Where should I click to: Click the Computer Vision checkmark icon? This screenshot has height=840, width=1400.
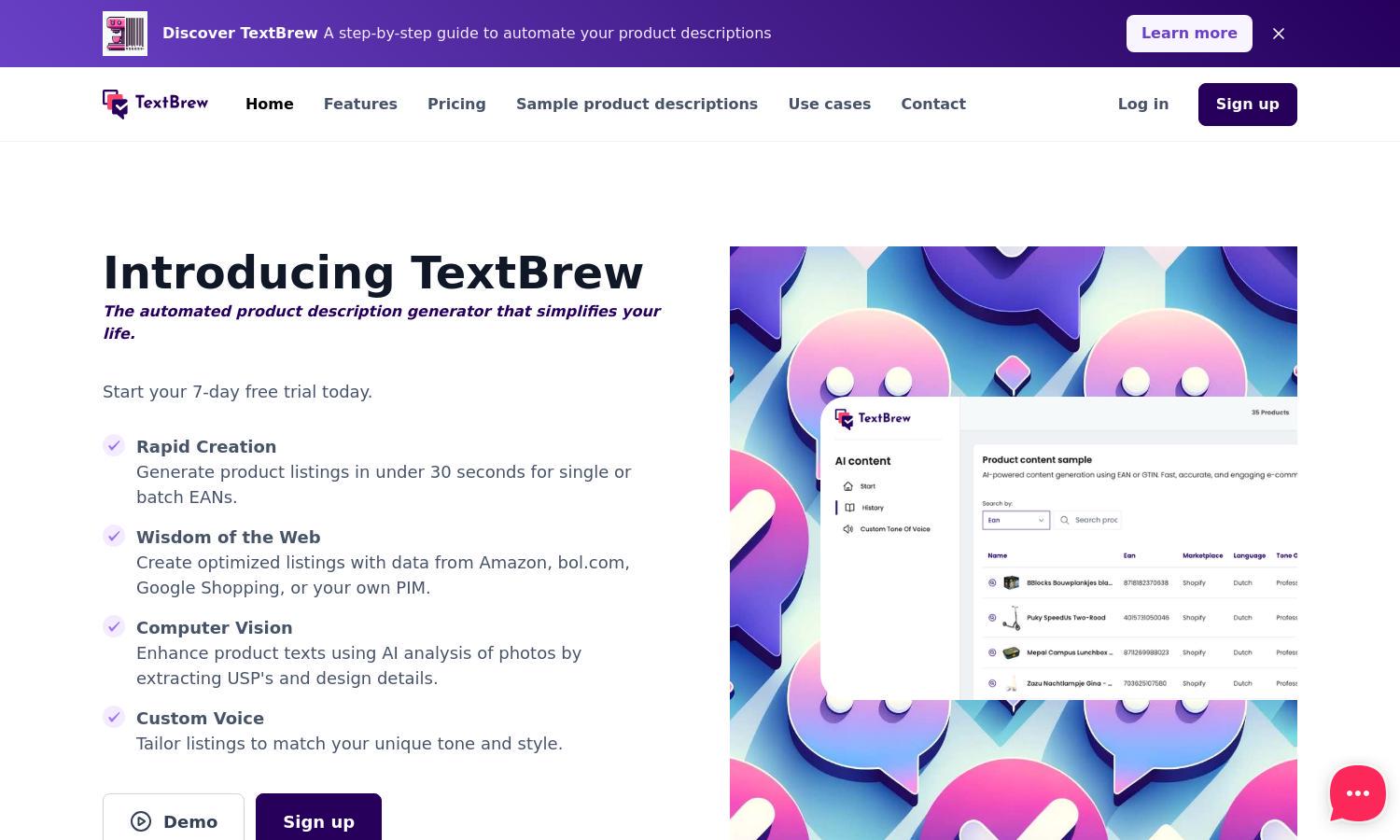click(114, 626)
